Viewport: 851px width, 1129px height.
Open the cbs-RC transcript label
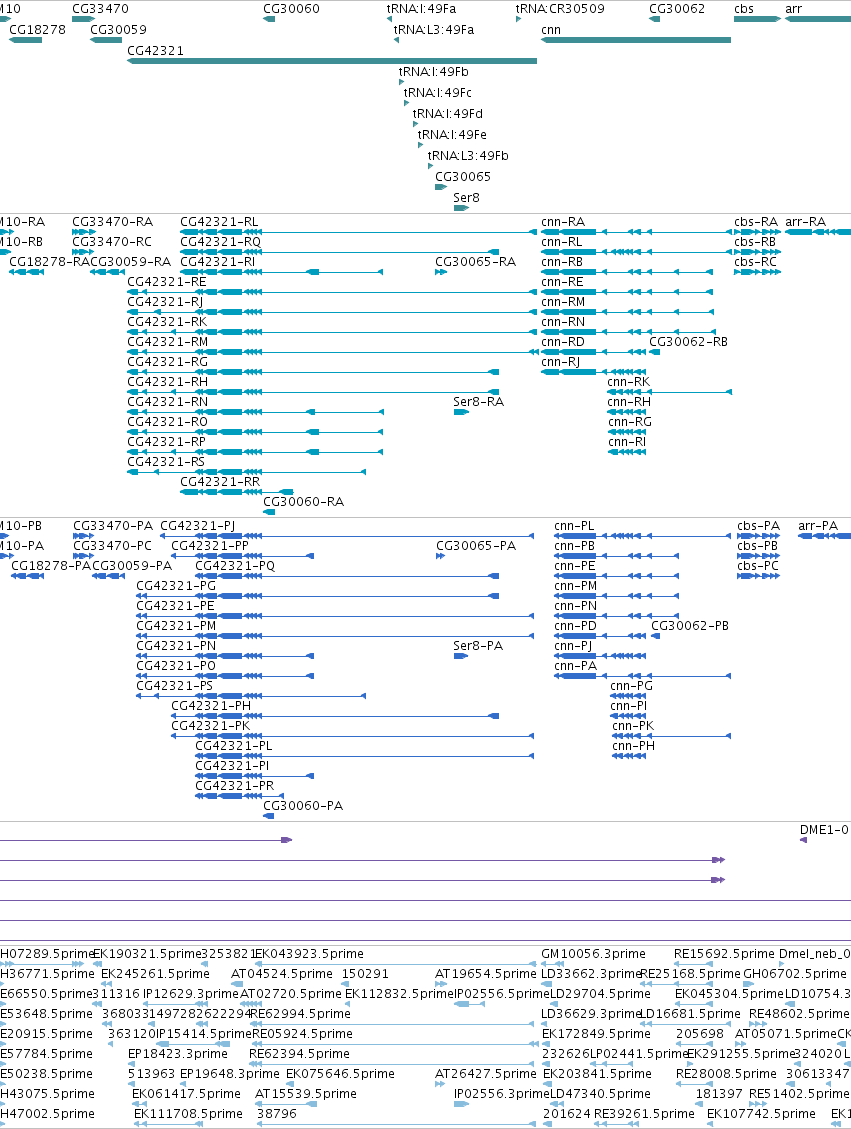[756, 262]
